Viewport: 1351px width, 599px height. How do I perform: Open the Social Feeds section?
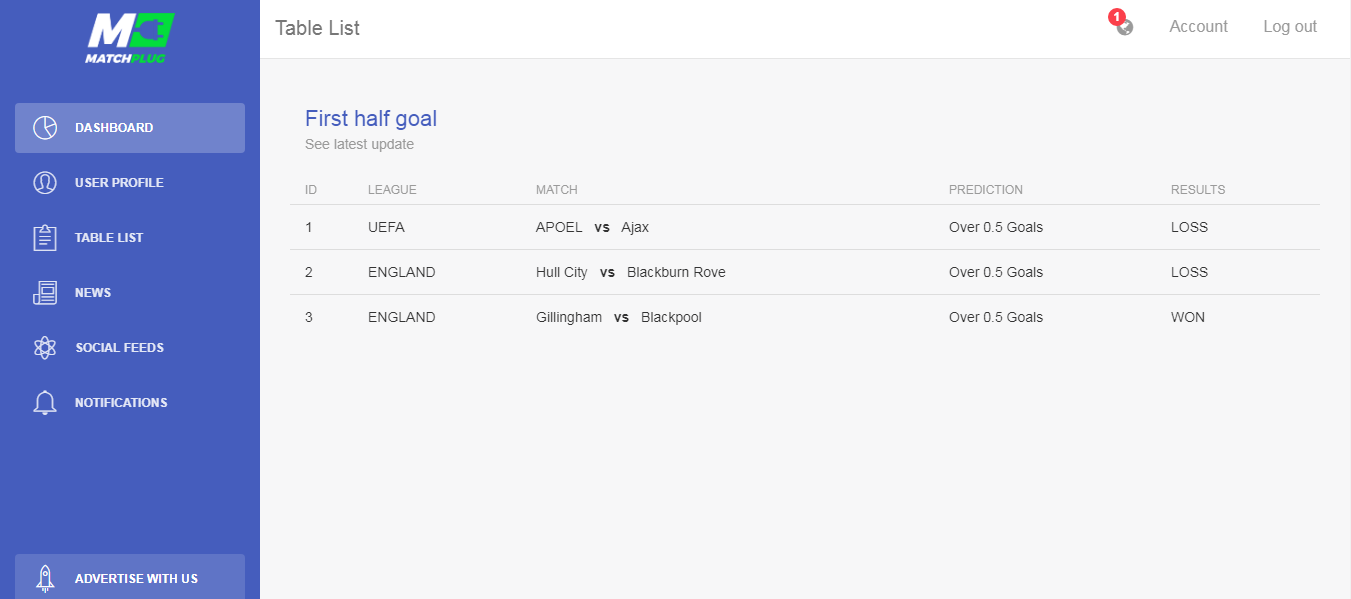point(119,348)
